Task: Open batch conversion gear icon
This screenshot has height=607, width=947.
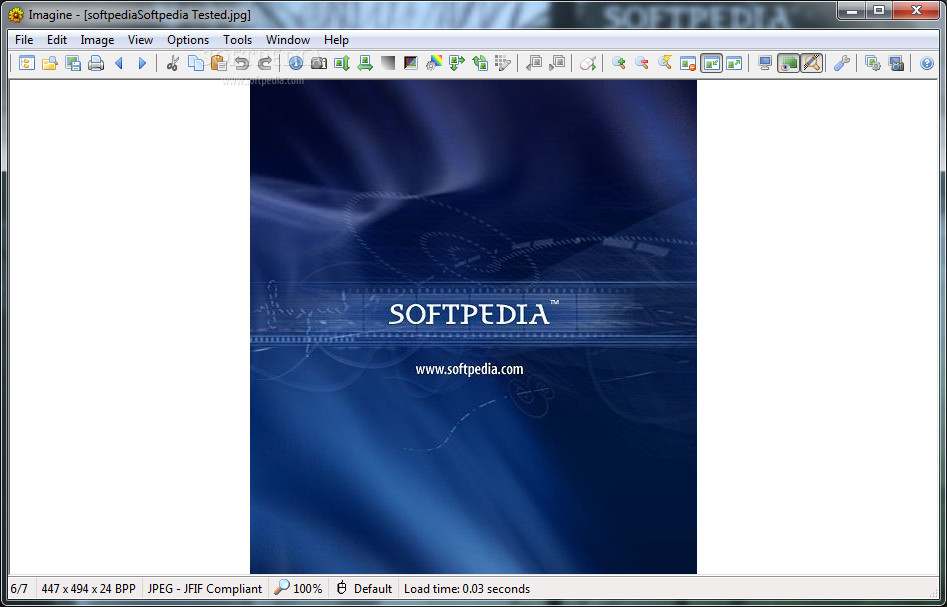Action: click(x=873, y=63)
